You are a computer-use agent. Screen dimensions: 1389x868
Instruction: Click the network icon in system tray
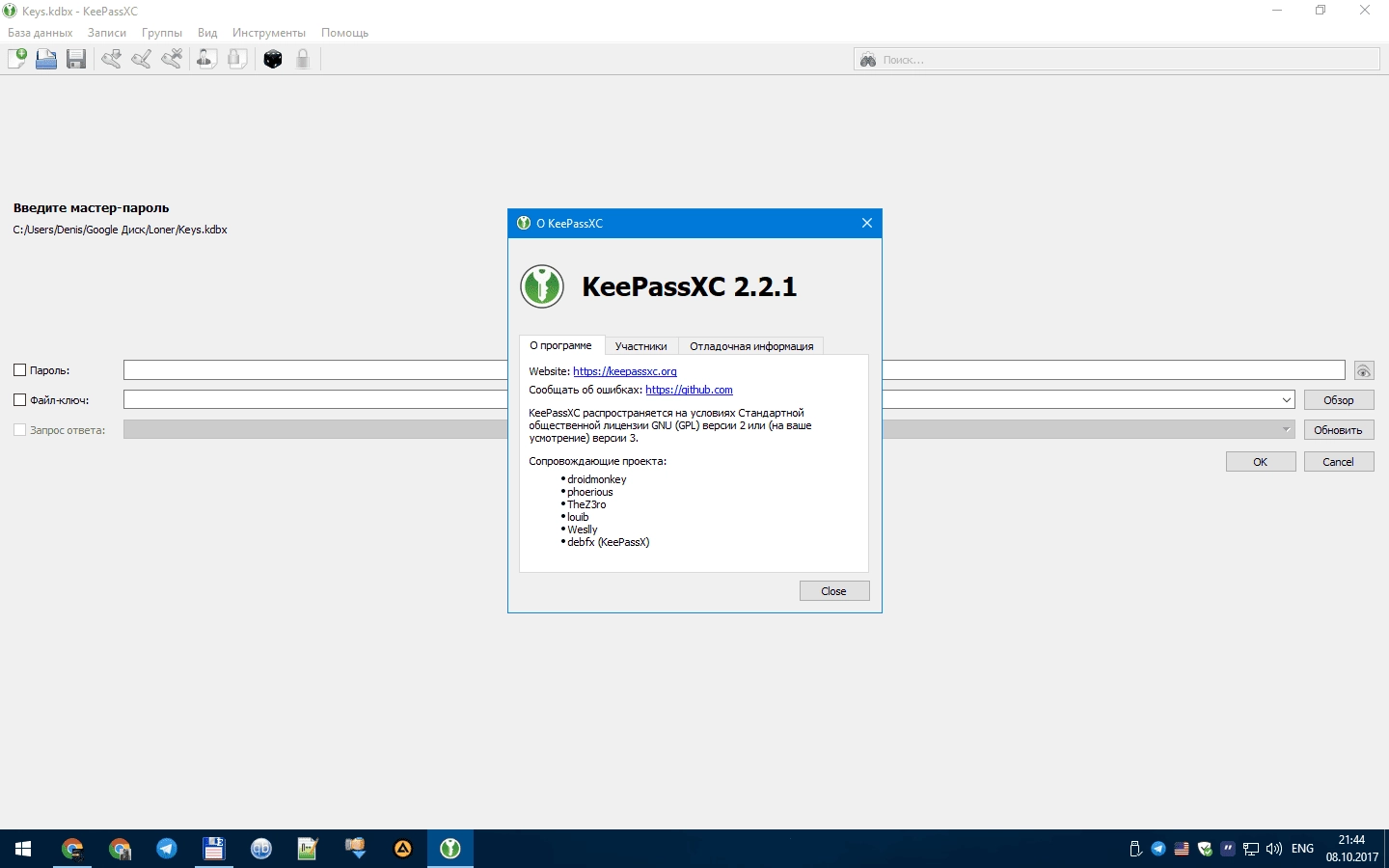1251,849
